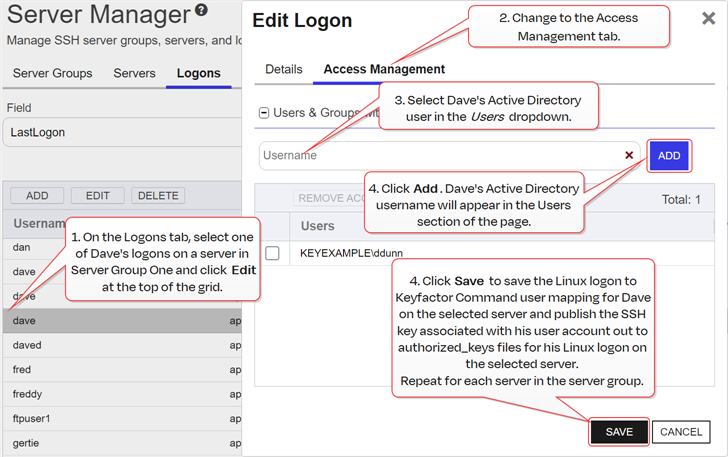
Task: Click into the Username input field
Action: (440, 155)
